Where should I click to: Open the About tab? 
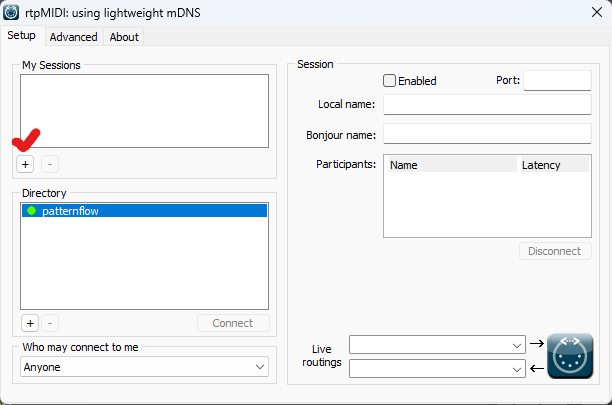124,37
